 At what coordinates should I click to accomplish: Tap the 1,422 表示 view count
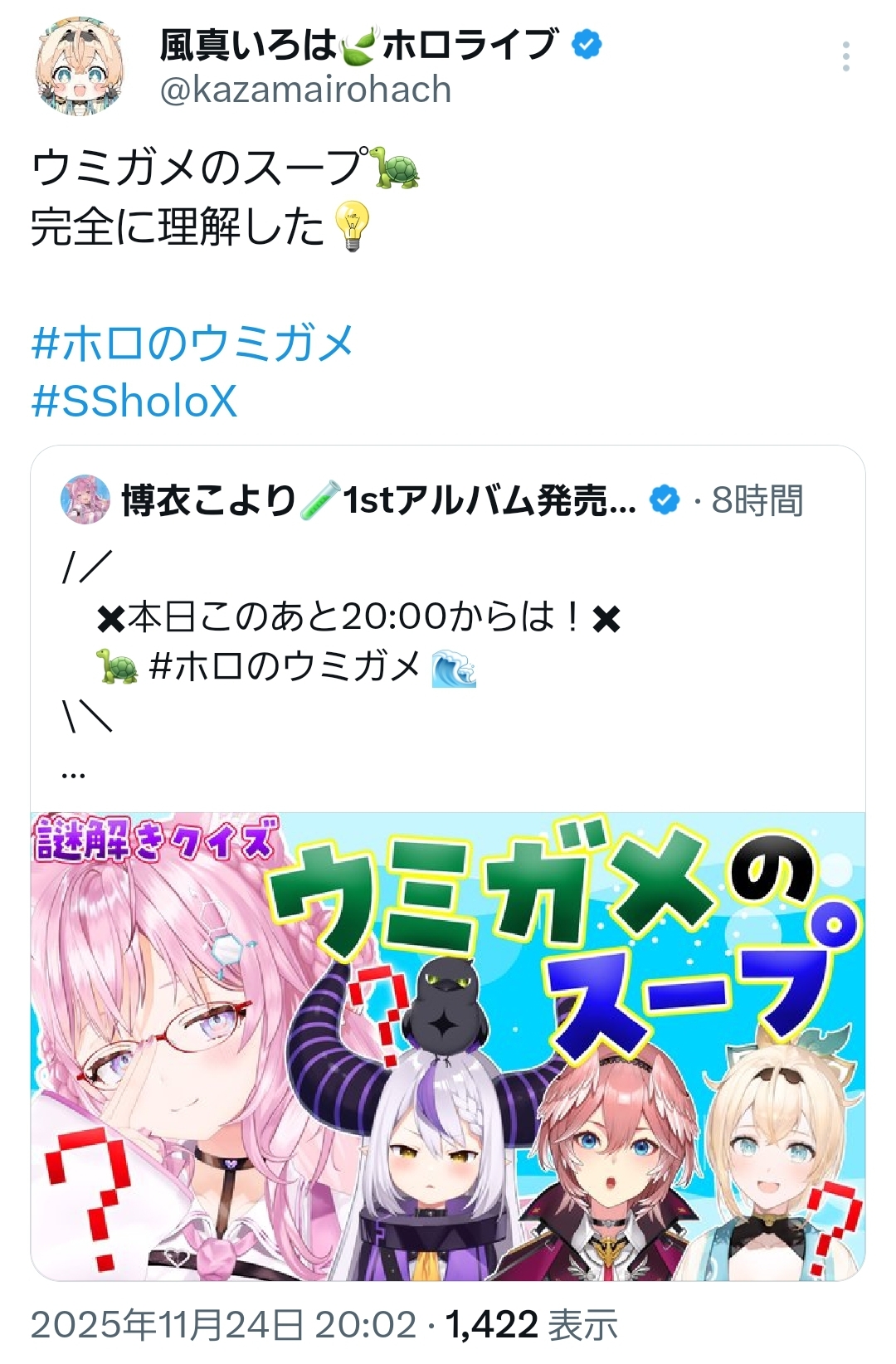pyautogui.click(x=532, y=1324)
